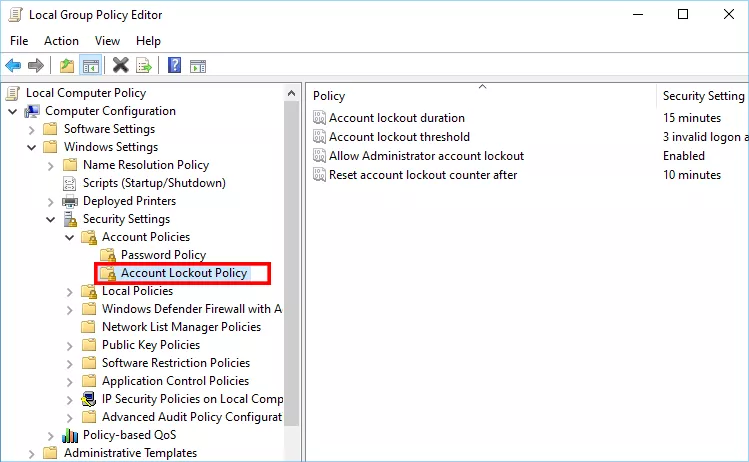
Task: Expand the Software Settings node
Action: [32, 130]
